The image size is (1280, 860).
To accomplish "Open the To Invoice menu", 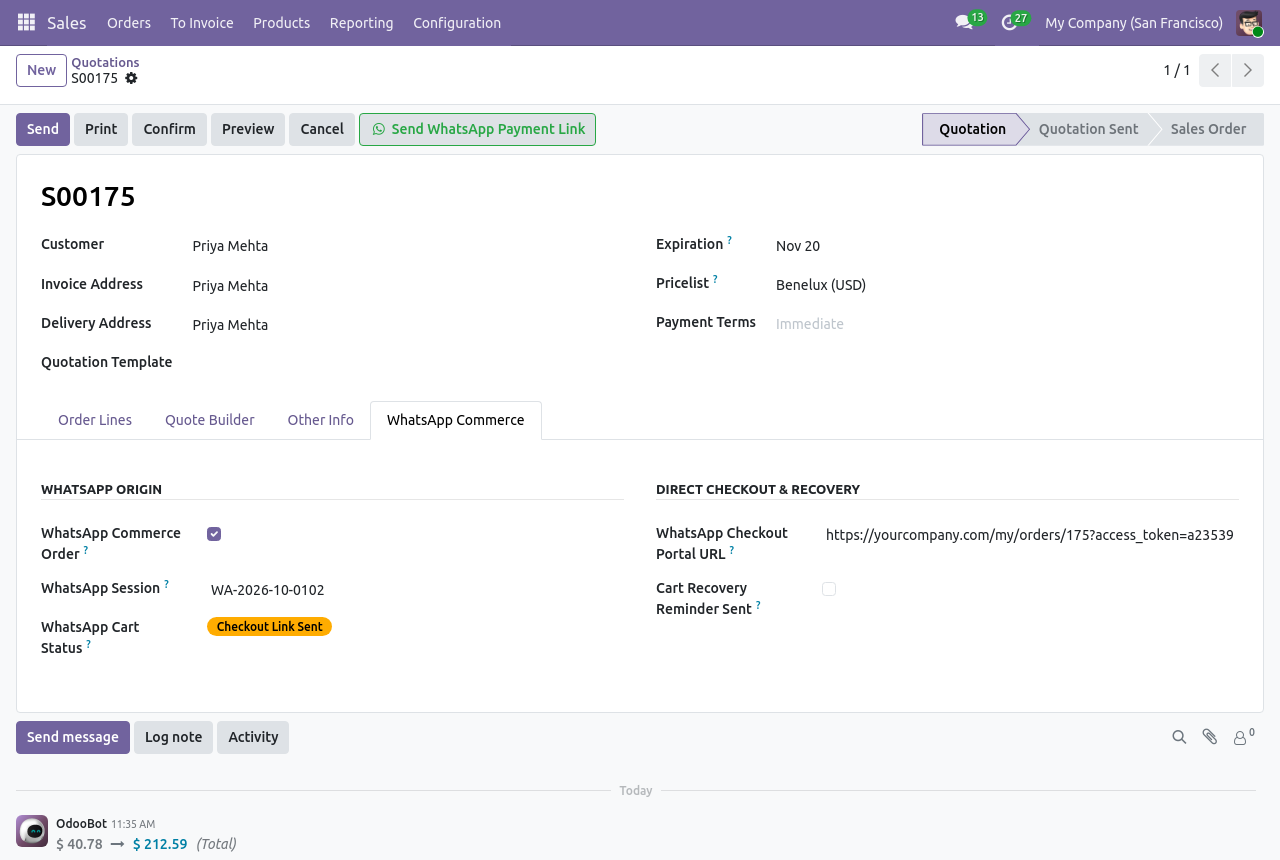I will (202, 22).
